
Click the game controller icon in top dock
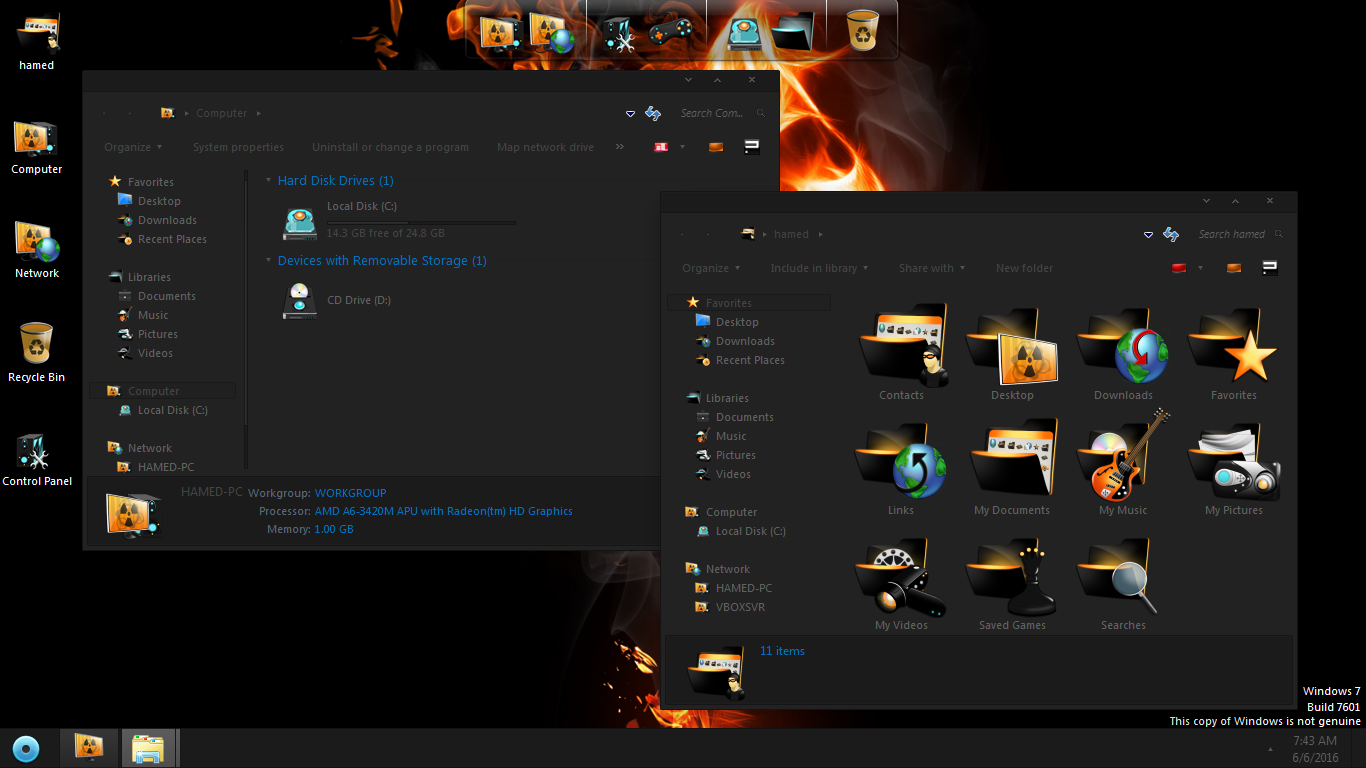[x=670, y=33]
